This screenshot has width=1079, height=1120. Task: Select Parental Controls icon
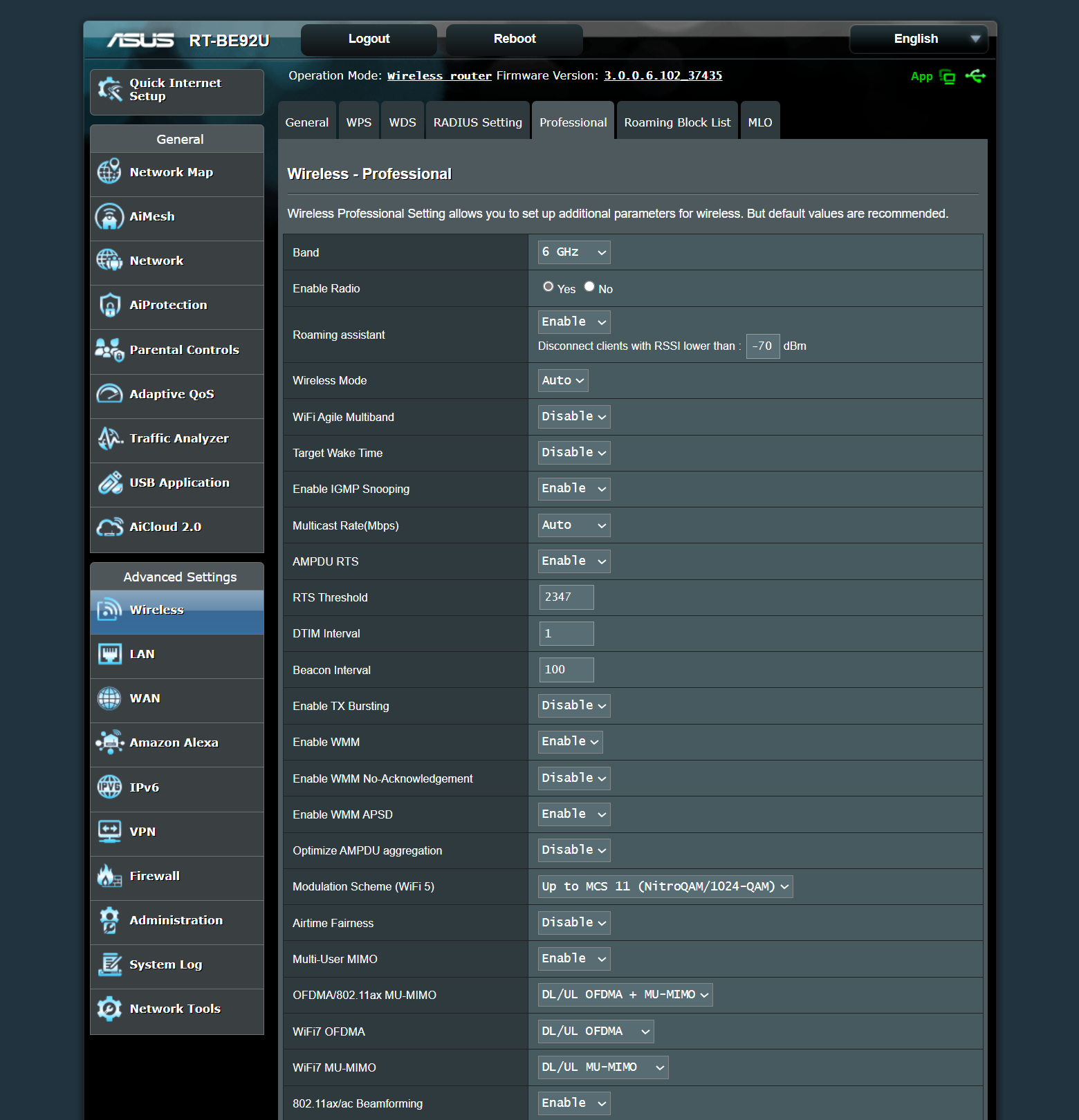tap(109, 349)
